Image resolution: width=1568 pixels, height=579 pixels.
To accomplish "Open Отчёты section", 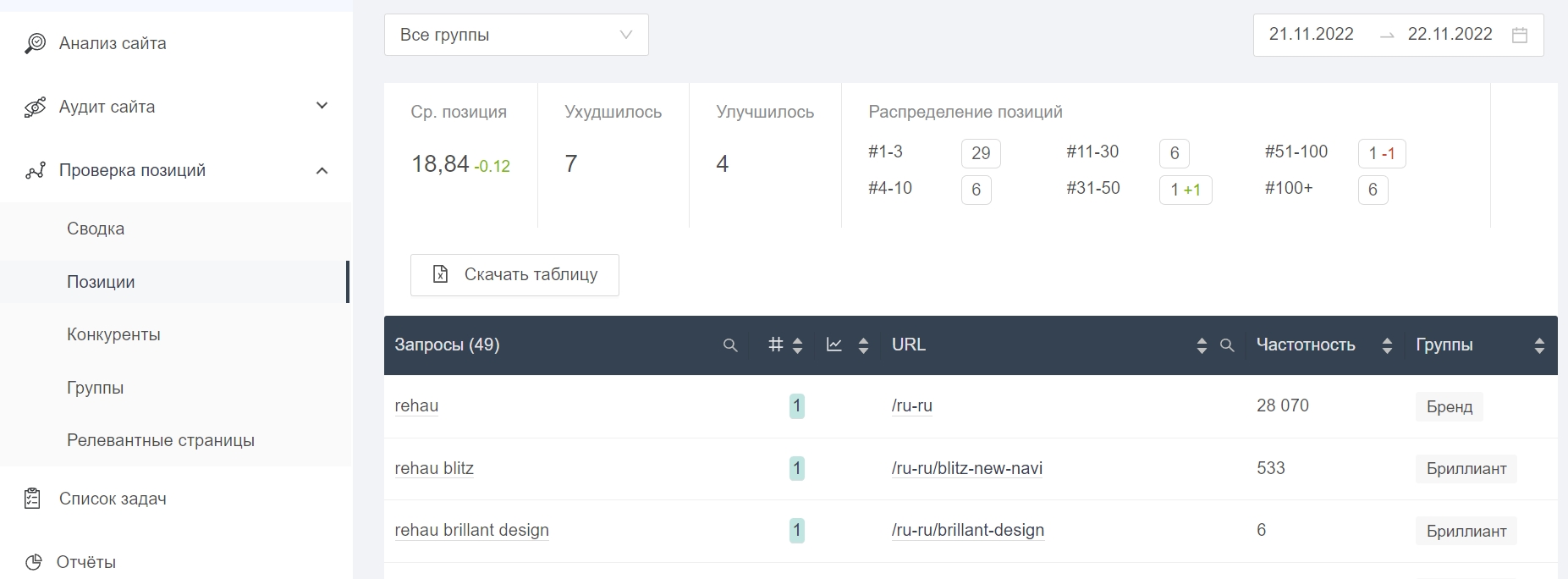I will click(85, 562).
